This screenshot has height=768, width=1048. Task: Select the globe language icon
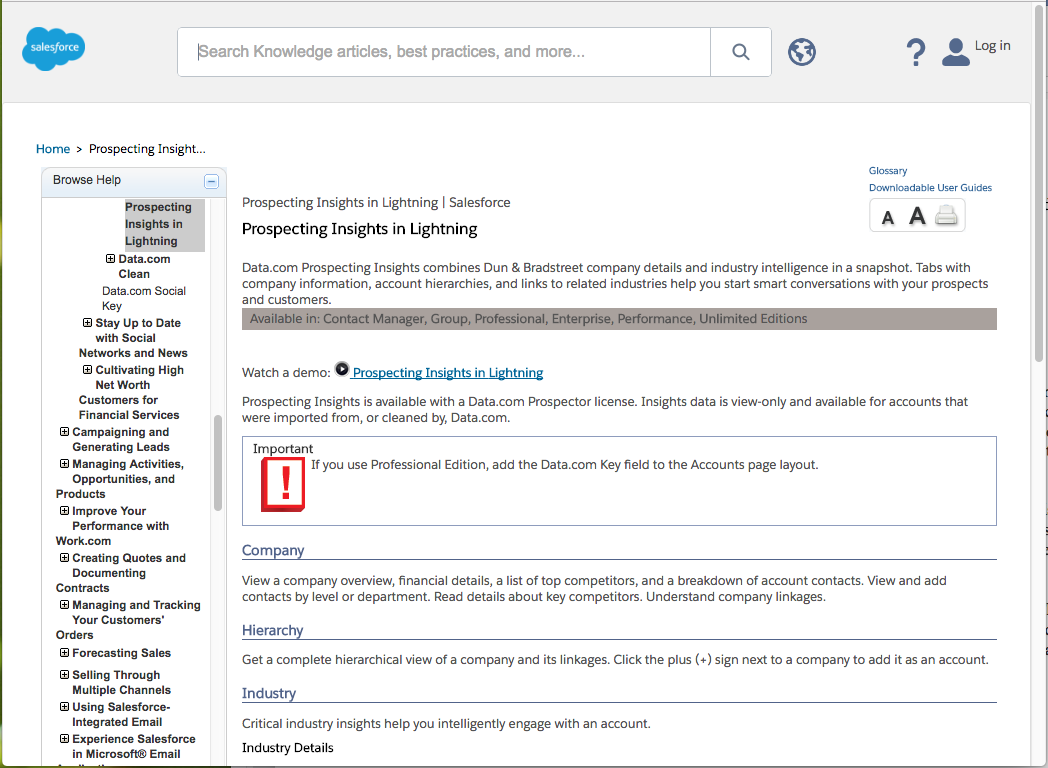click(801, 52)
